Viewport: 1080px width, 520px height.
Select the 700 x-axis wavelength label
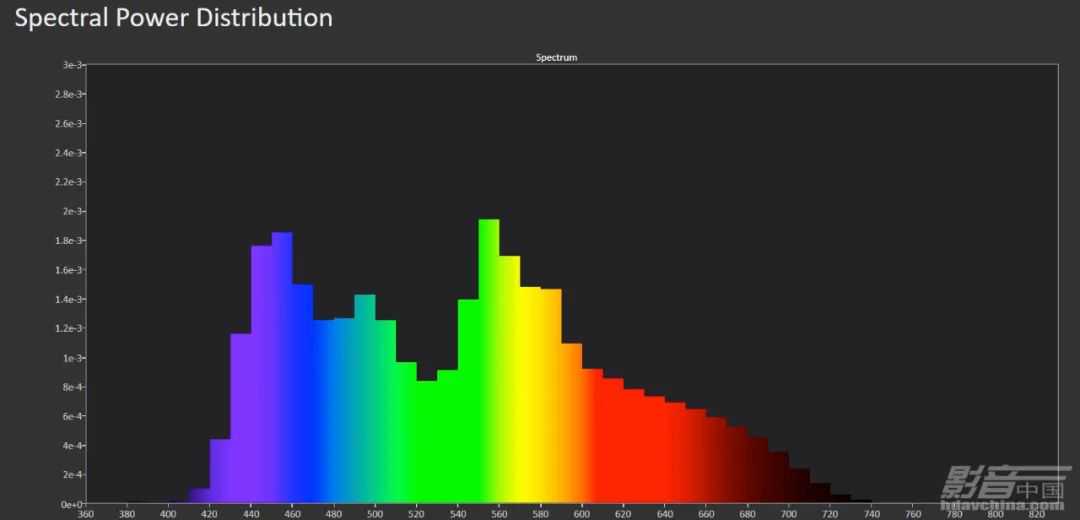click(789, 514)
